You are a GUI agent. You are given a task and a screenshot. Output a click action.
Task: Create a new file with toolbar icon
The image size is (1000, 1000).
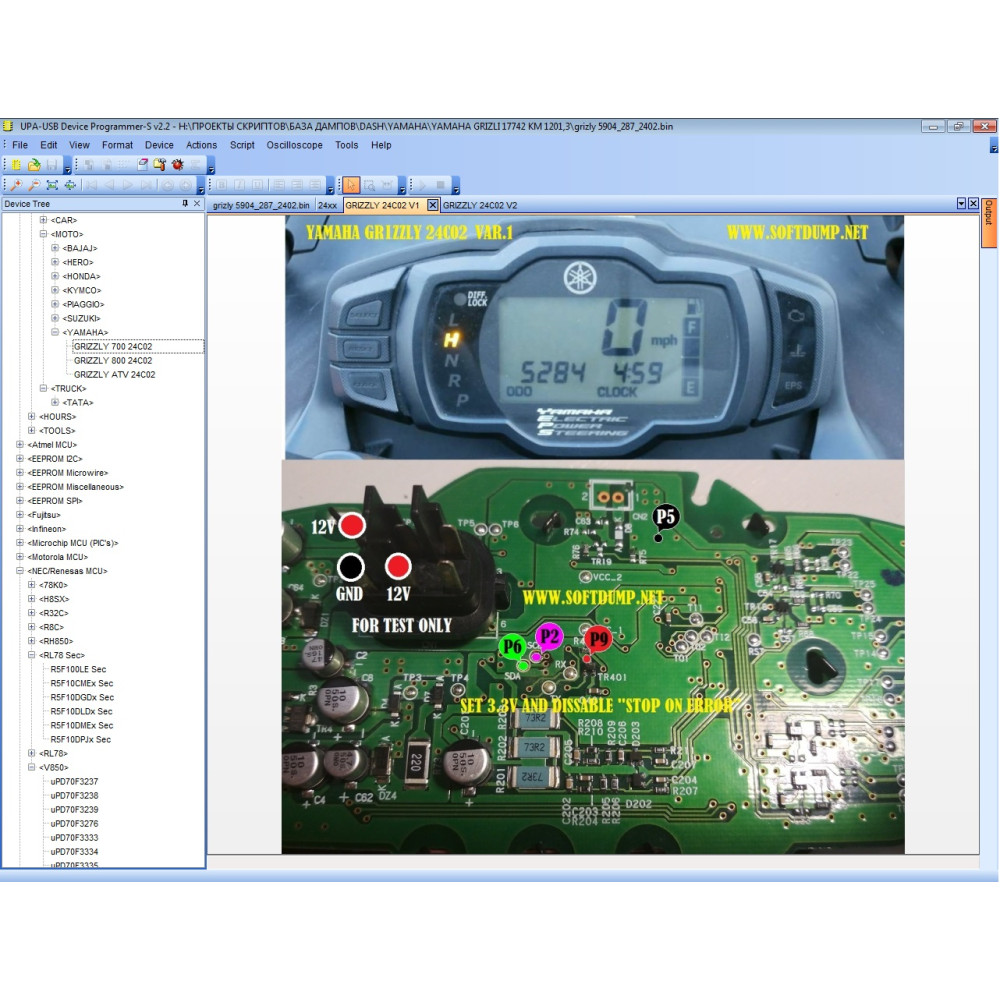[16, 165]
